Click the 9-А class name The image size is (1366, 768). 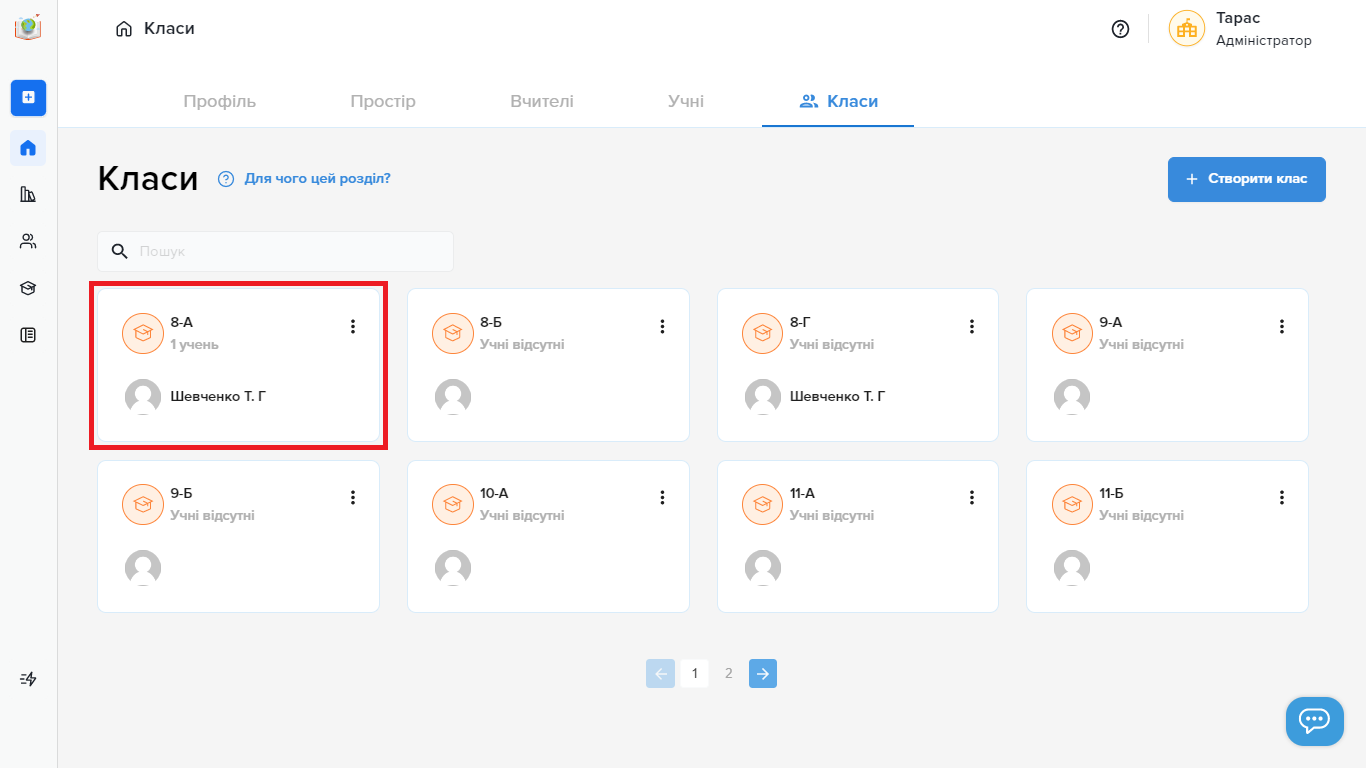[1110, 322]
